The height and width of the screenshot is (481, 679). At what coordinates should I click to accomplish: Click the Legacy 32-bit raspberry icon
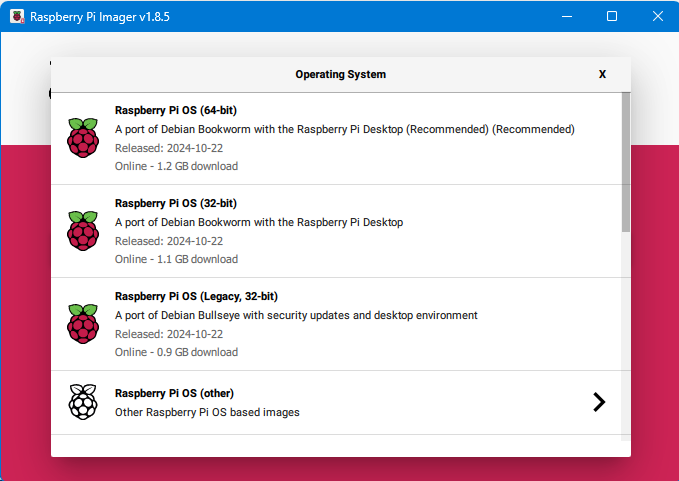tap(83, 324)
